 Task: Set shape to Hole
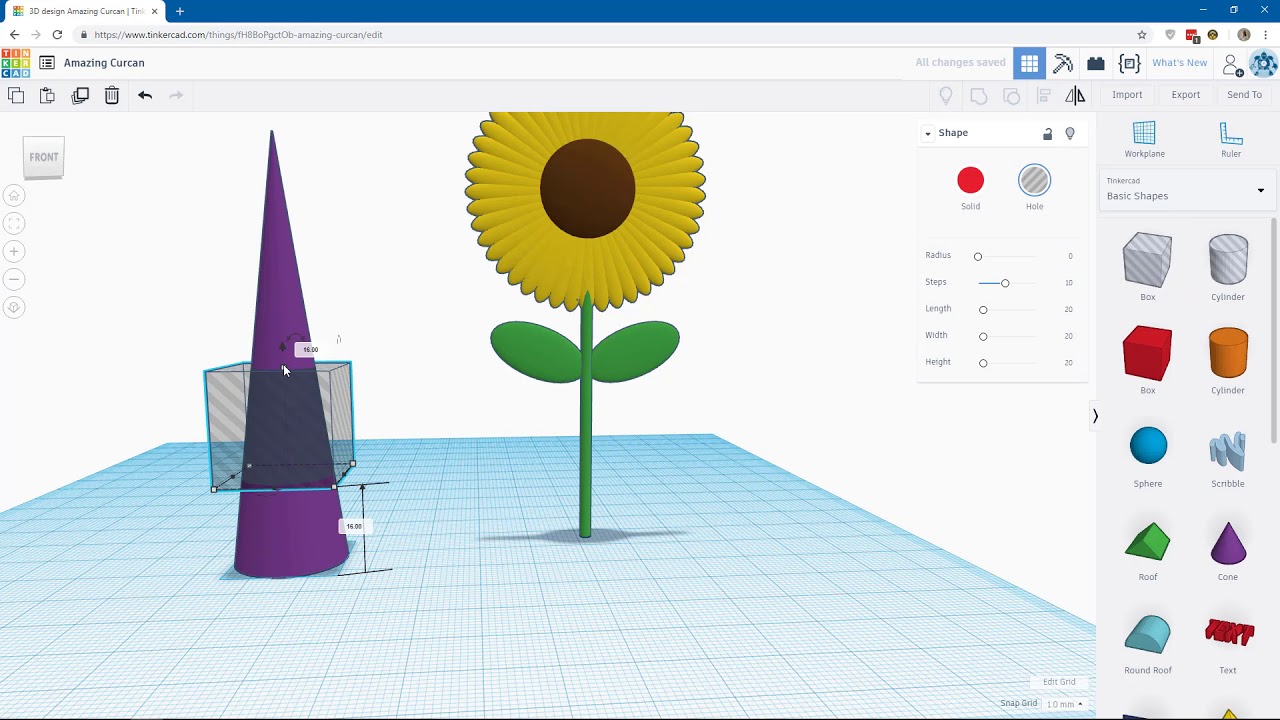click(x=1034, y=181)
